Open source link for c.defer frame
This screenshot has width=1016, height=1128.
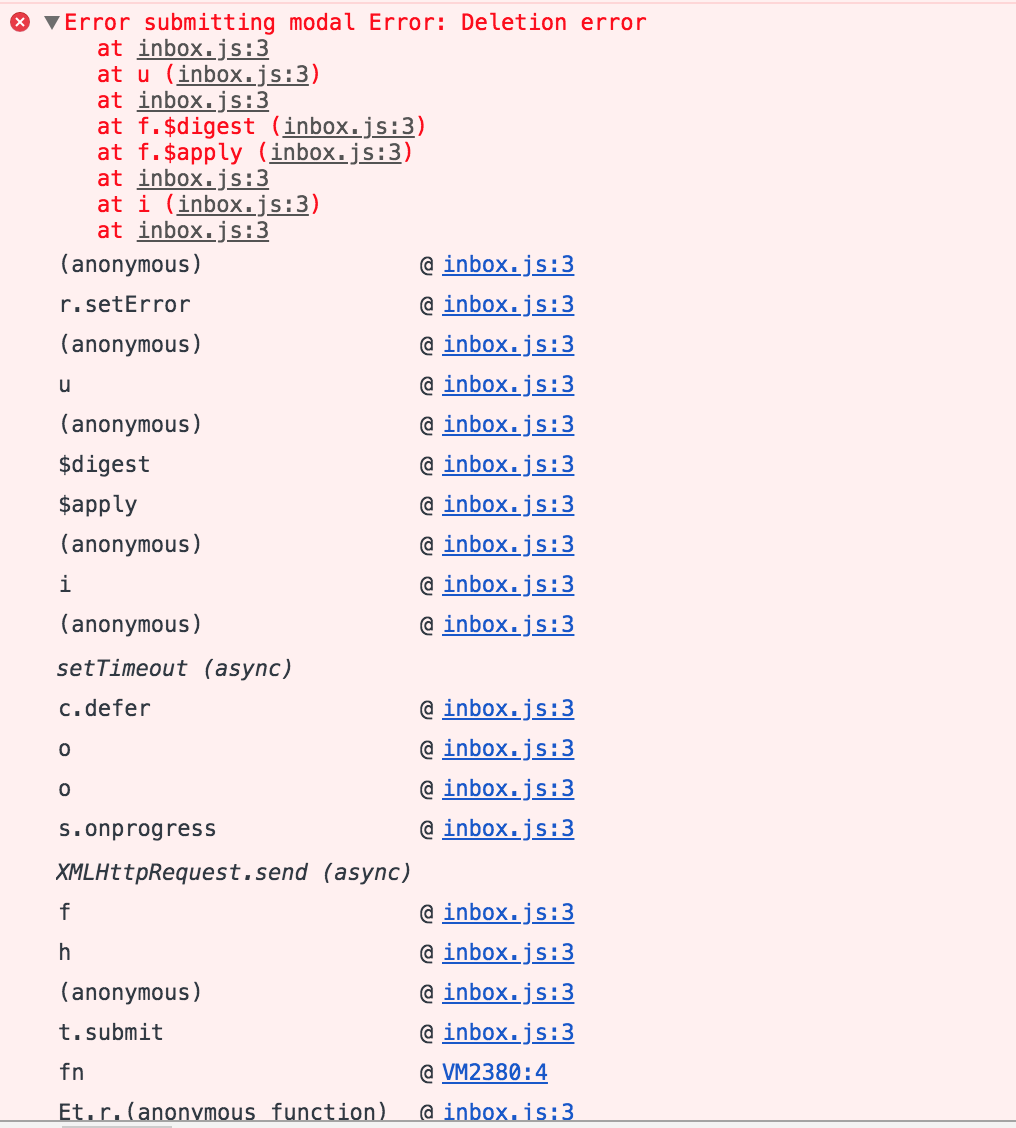point(508,709)
